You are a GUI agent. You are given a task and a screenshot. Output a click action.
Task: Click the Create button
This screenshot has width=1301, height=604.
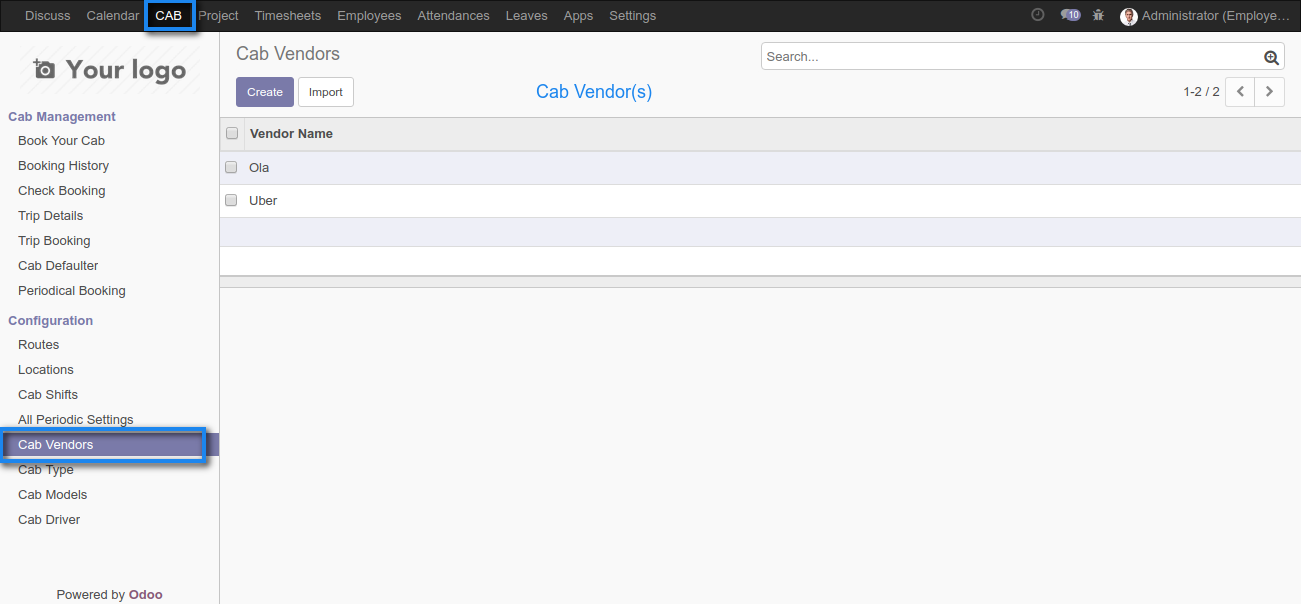(265, 92)
